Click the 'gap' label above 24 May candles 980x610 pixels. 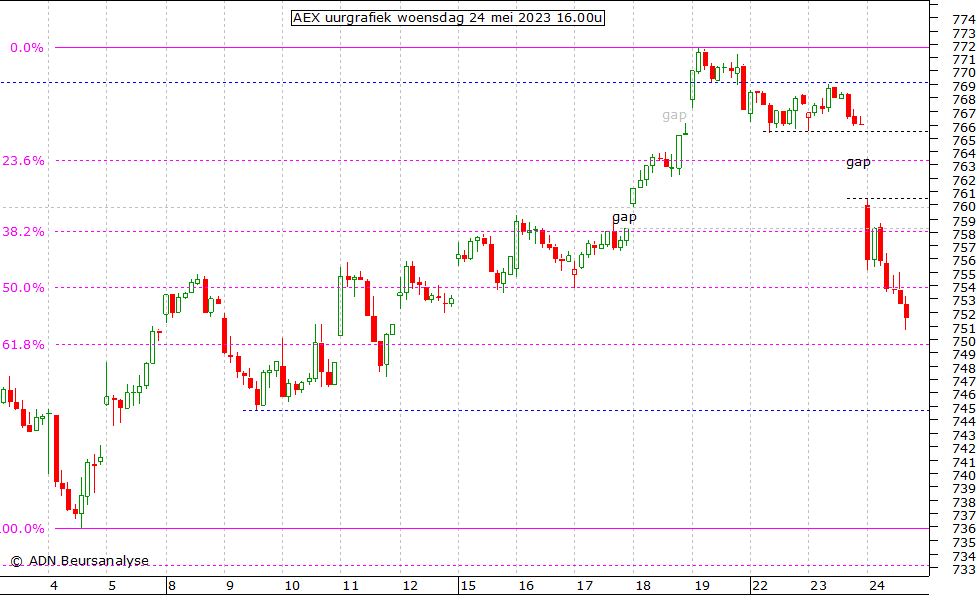pos(858,162)
